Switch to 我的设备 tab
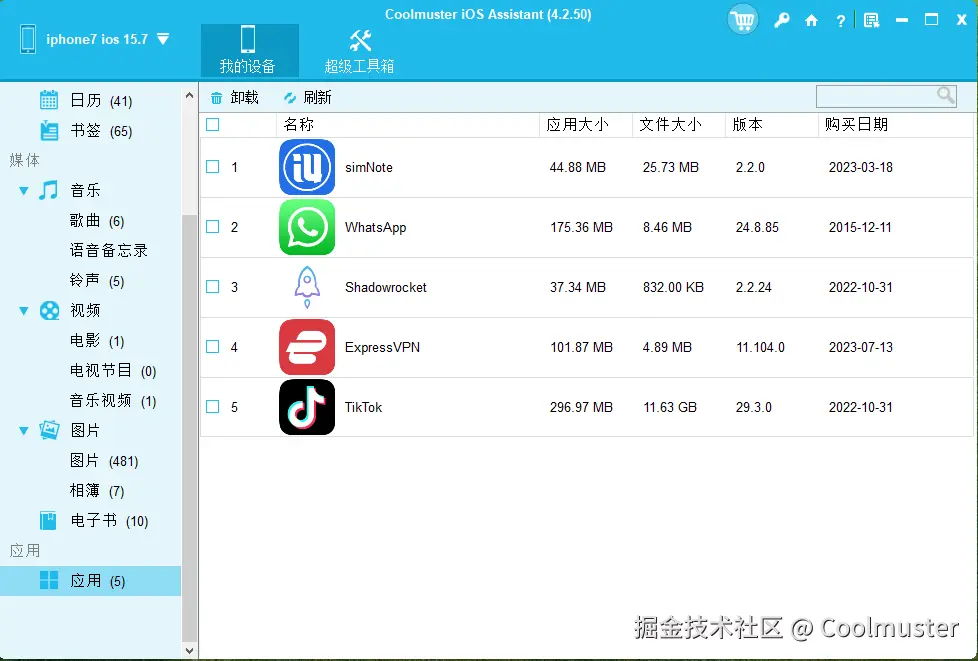Screen dimensions: 978x661 click(x=249, y=51)
